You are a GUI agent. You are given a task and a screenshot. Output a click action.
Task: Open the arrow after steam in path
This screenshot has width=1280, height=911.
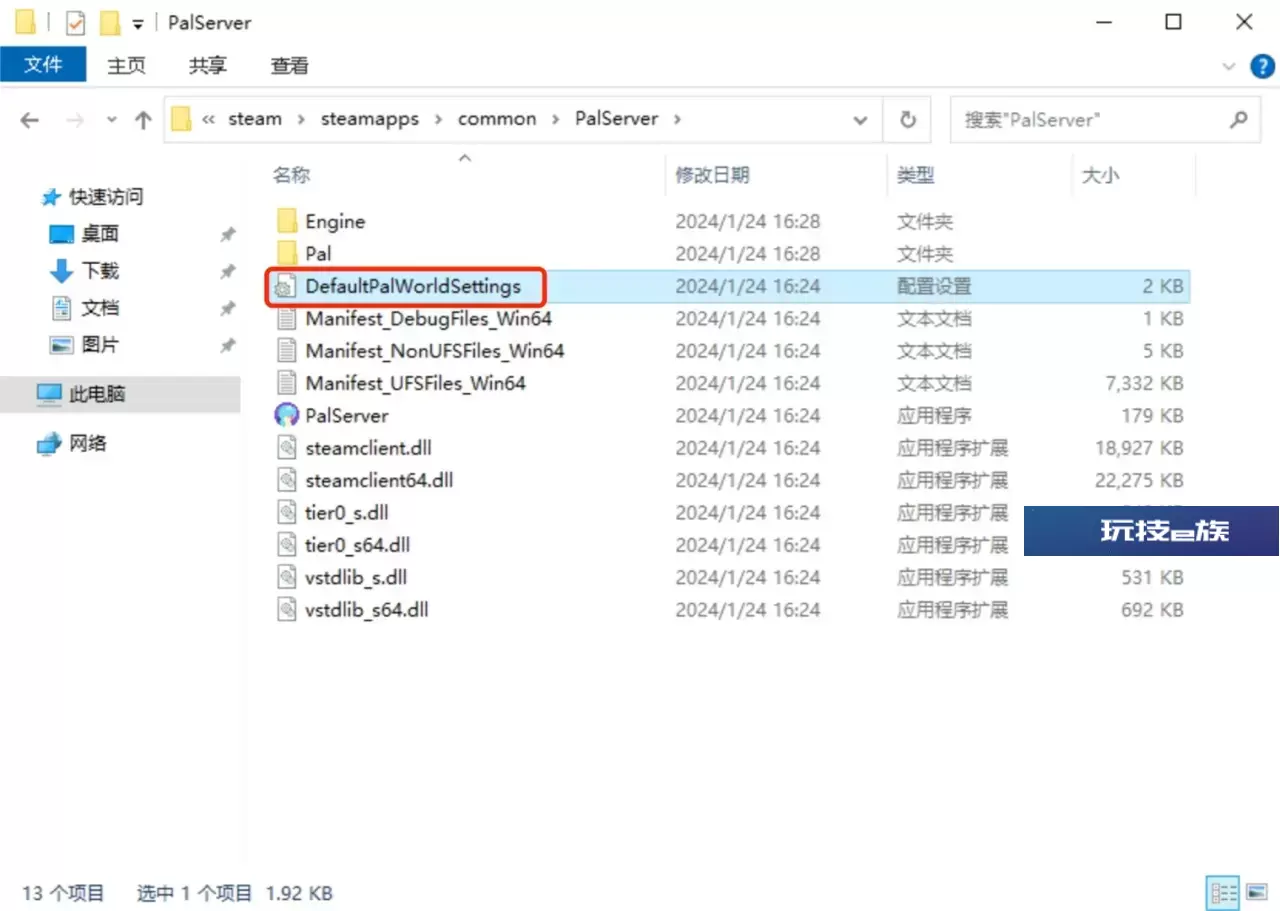(x=301, y=119)
